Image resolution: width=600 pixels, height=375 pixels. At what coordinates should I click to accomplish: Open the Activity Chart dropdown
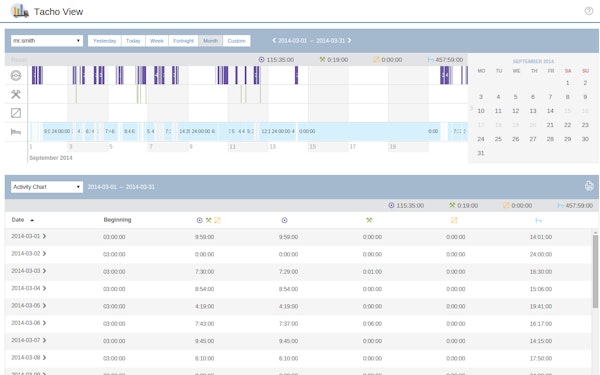47,187
